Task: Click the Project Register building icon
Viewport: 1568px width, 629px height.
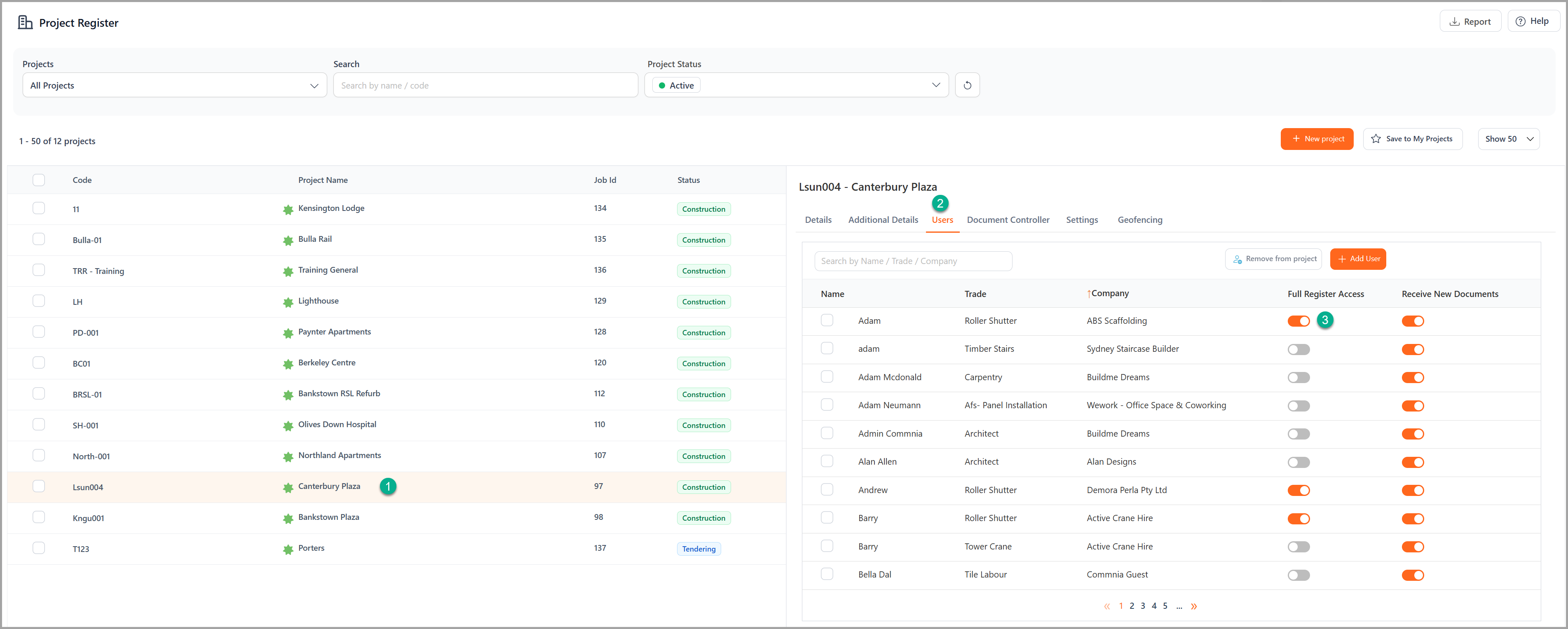Action: (25, 23)
